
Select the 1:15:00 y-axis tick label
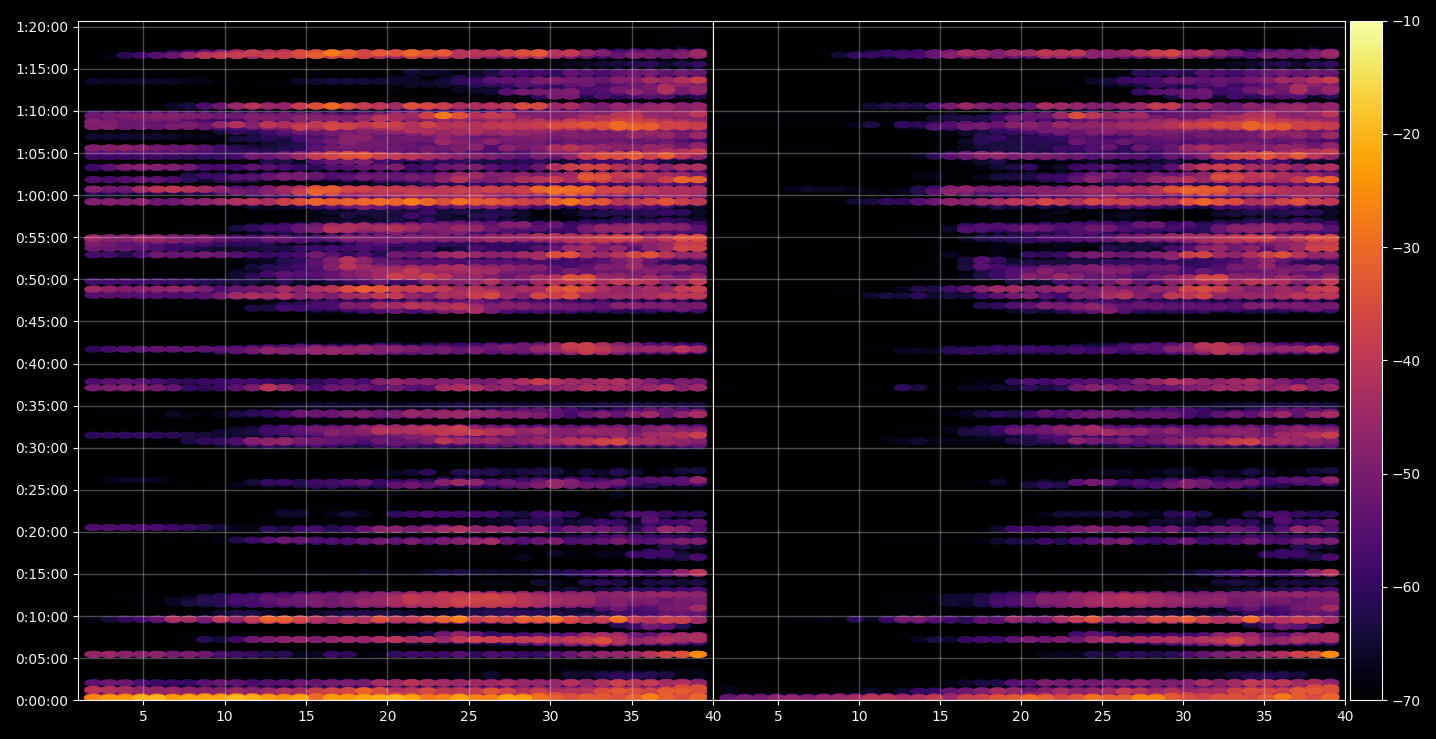tap(42, 69)
